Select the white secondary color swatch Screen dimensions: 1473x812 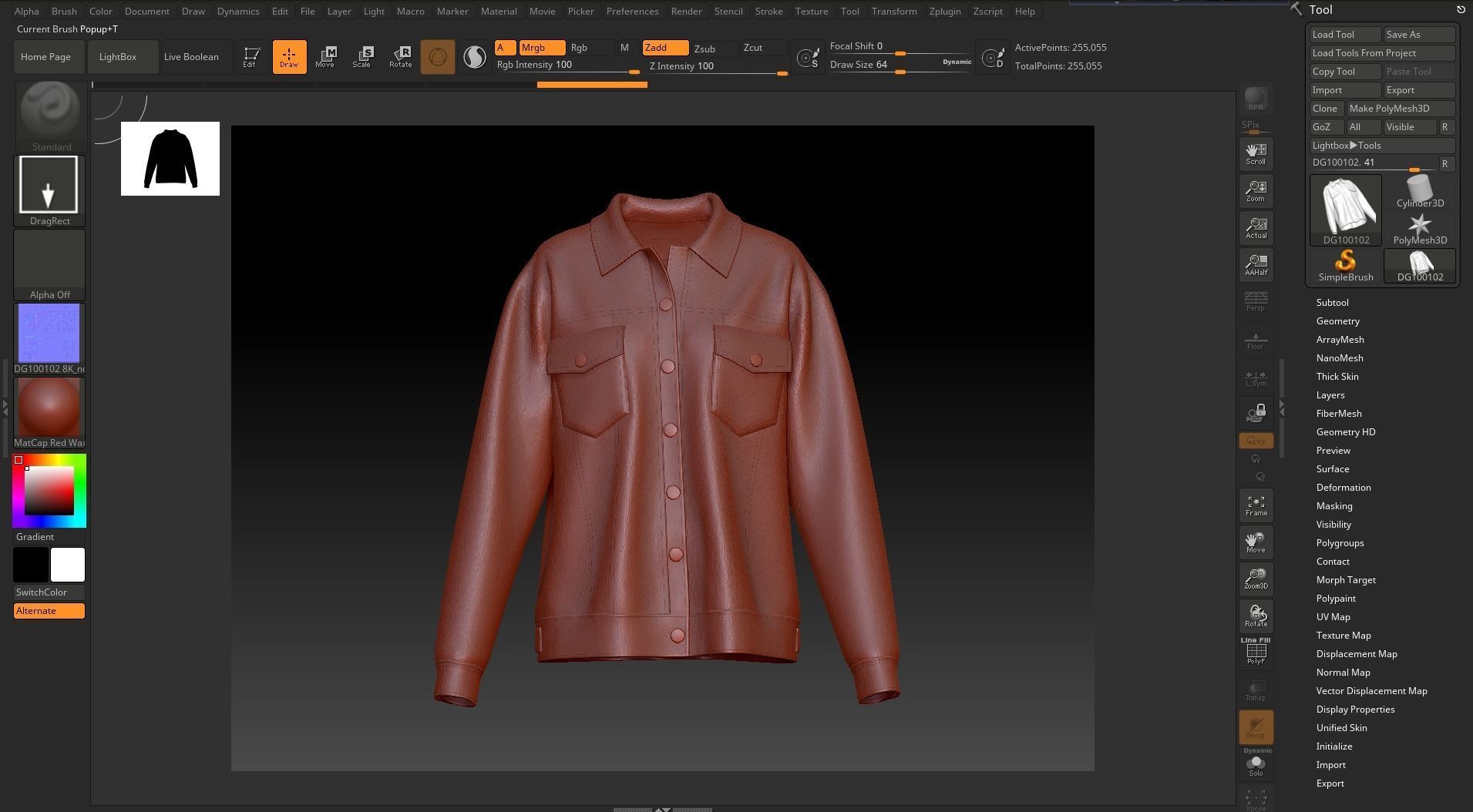tap(68, 565)
